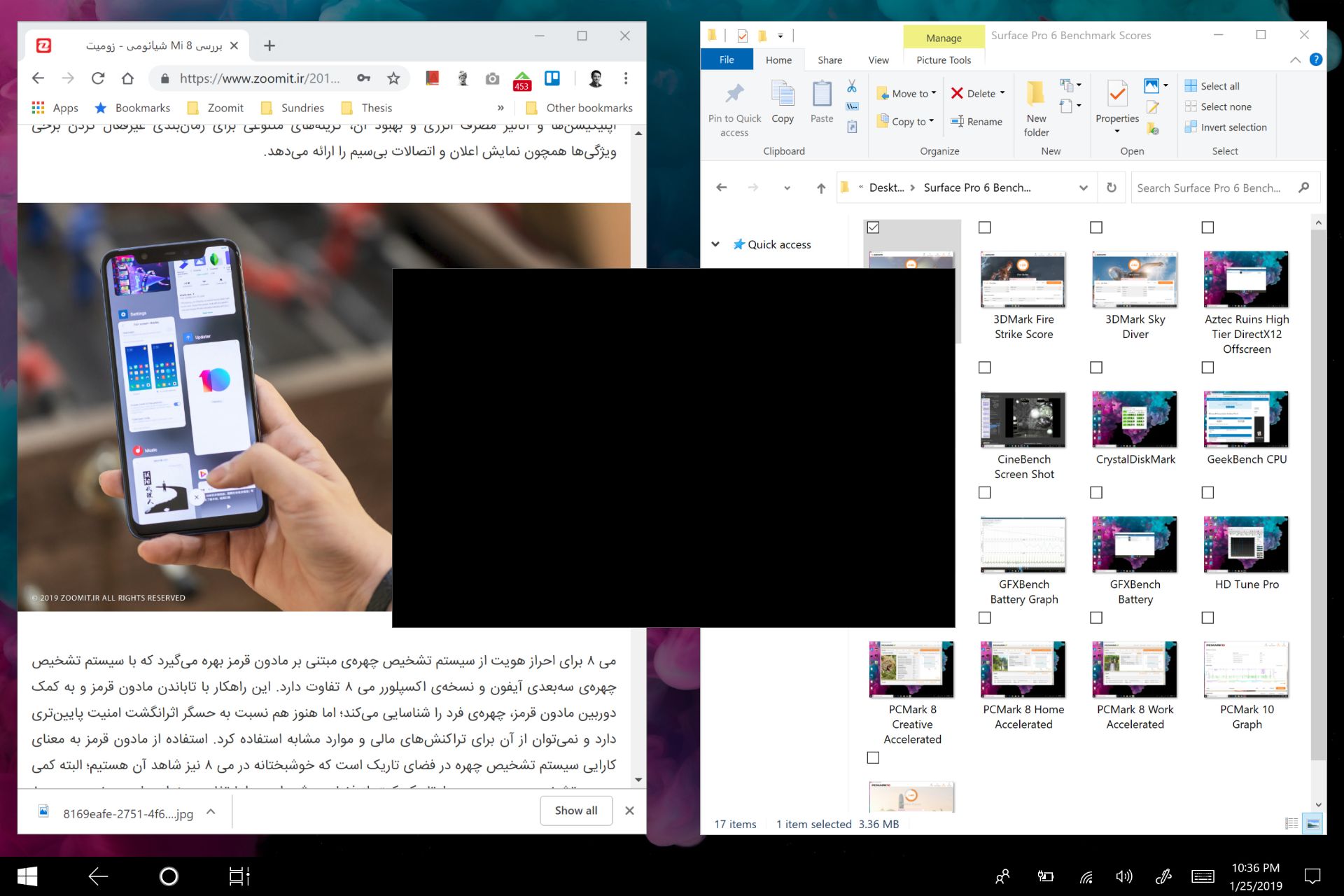Expand the Copy to dropdown
Image resolution: width=1344 pixels, height=896 pixels.
point(932,121)
